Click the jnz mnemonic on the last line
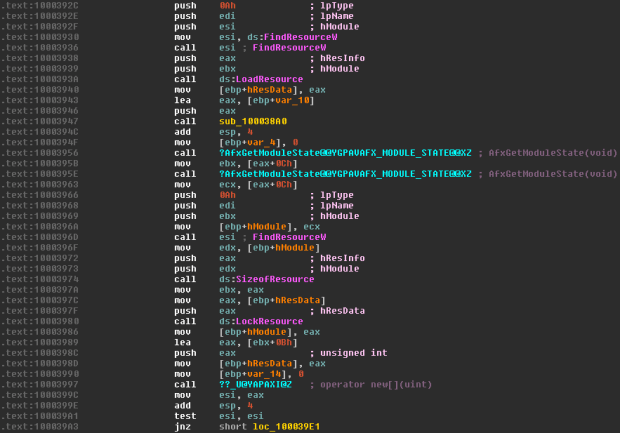The height and width of the screenshot is (433, 620). coord(182,425)
